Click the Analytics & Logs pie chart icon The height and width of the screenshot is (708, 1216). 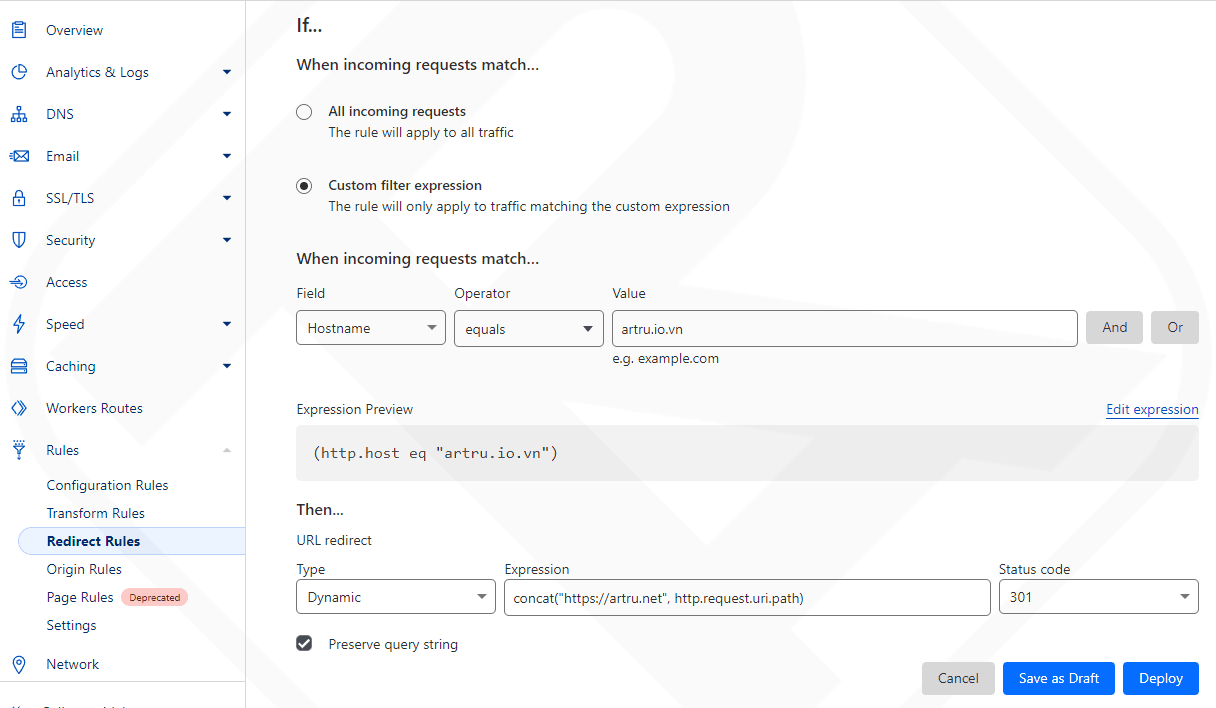(x=19, y=72)
